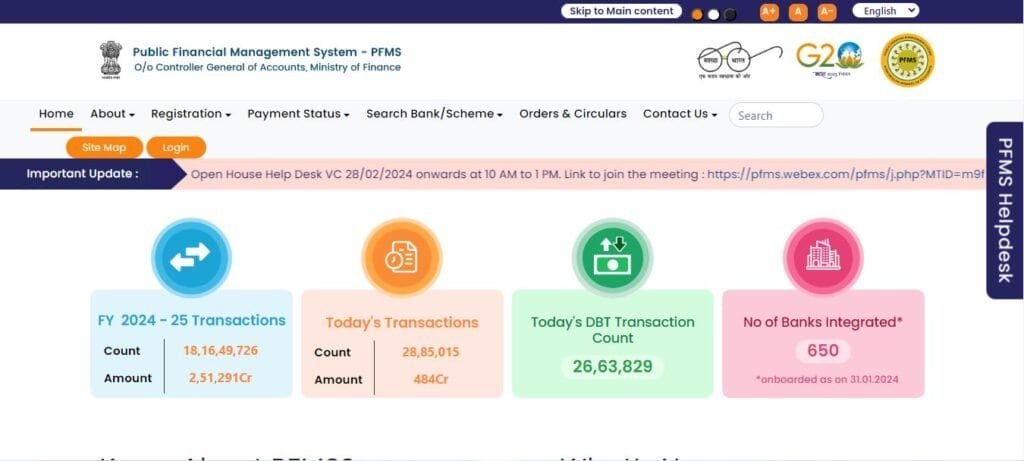Click the O/o Controller General of Accounts subtitle
This screenshot has width=1024, height=461.
(x=268, y=67)
